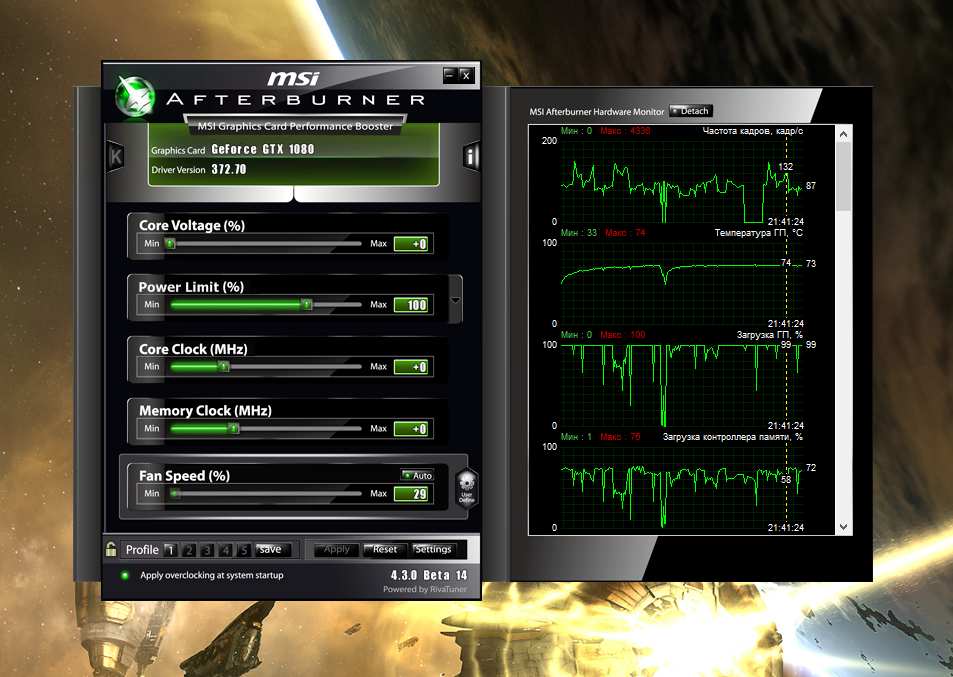Screen dimensions: 953x677
Task: Select profile slot 2
Action: tap(189, 550)
